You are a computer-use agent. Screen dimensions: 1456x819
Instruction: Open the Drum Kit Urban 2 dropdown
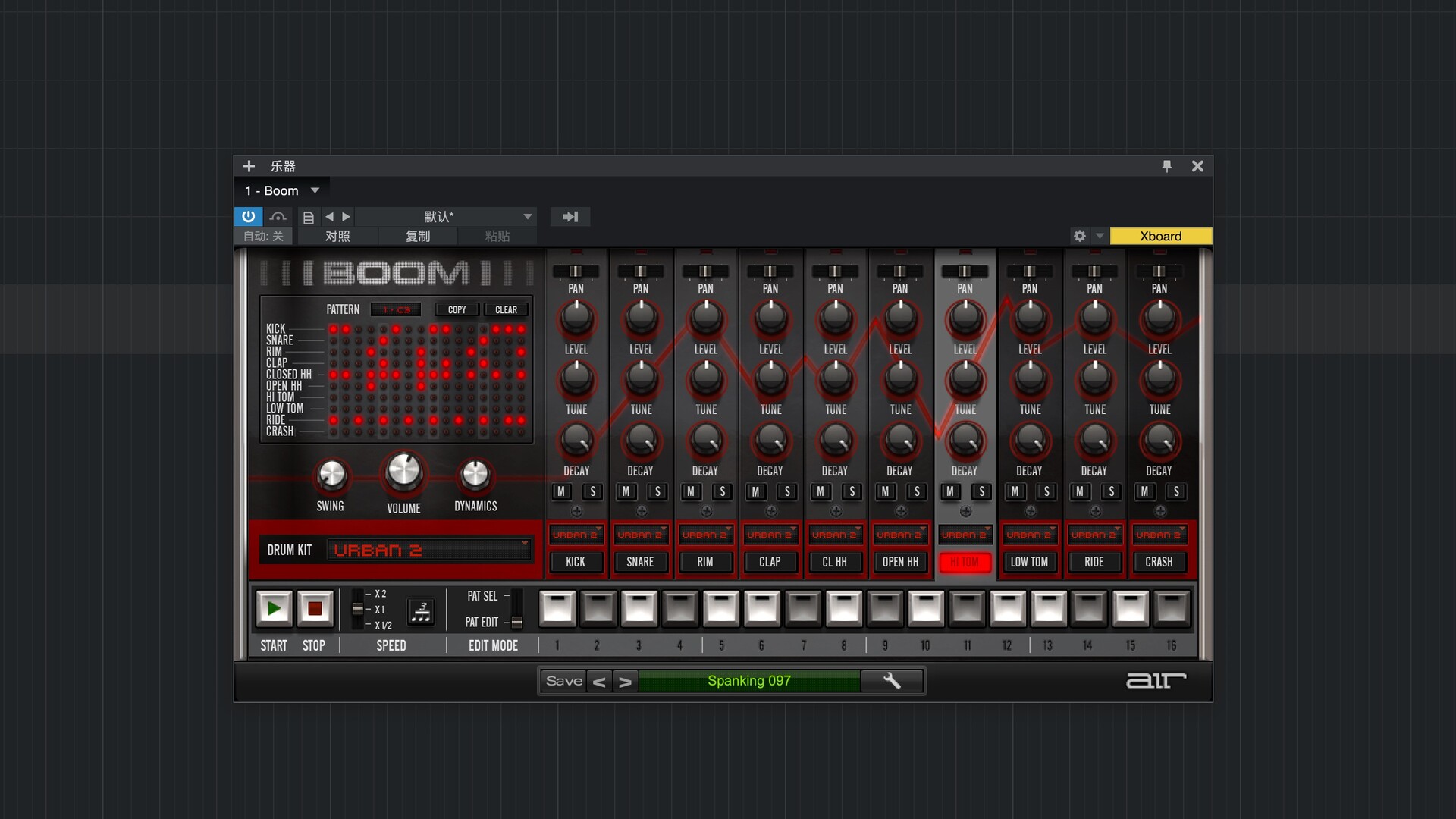tap(428, 550)
